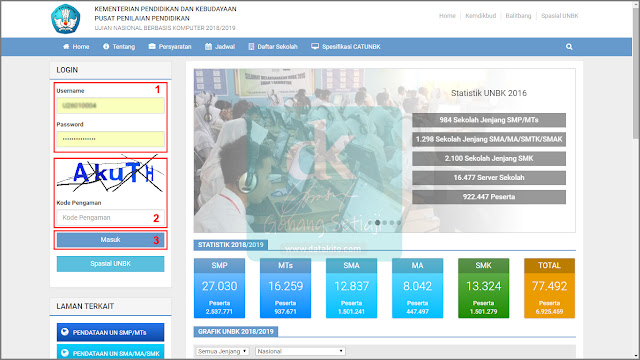Click the orange TOTAL statistics card
The height and width of the screenshot is (360, 640).
(549, 288)
